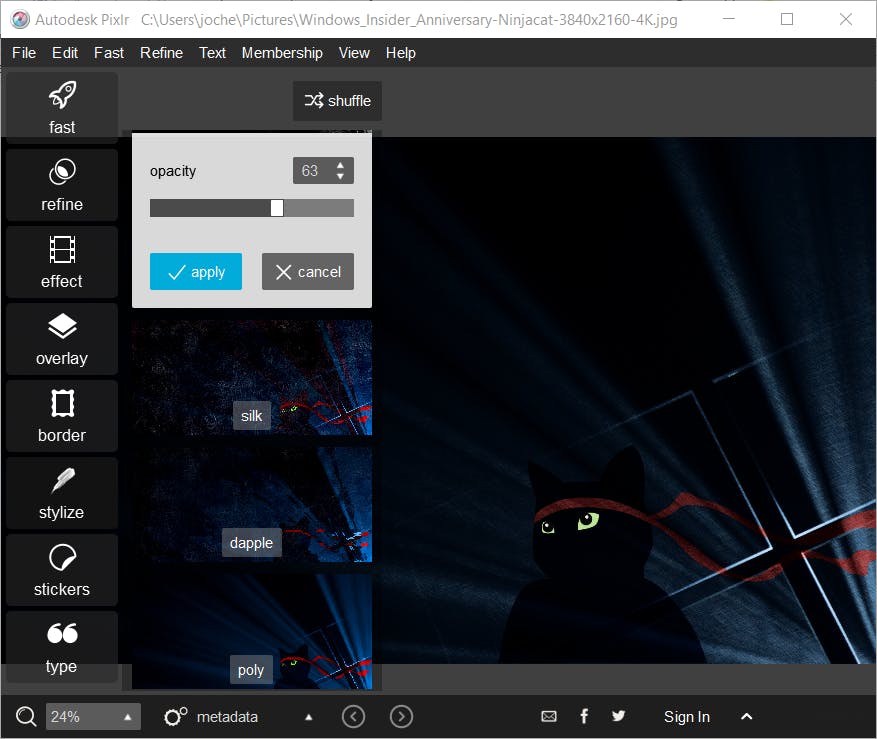877x739 pixels.
Task: Increase opacity with up stepper arrow
Action: [340, 165]
